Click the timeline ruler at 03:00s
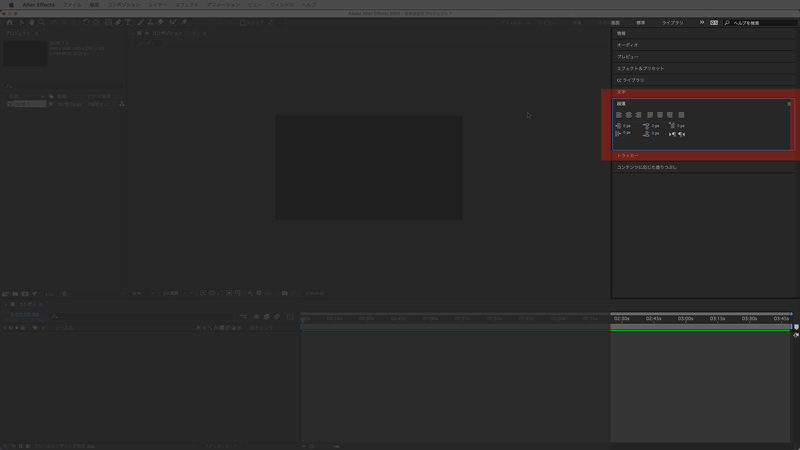800x450 pixels. [685, 318]
